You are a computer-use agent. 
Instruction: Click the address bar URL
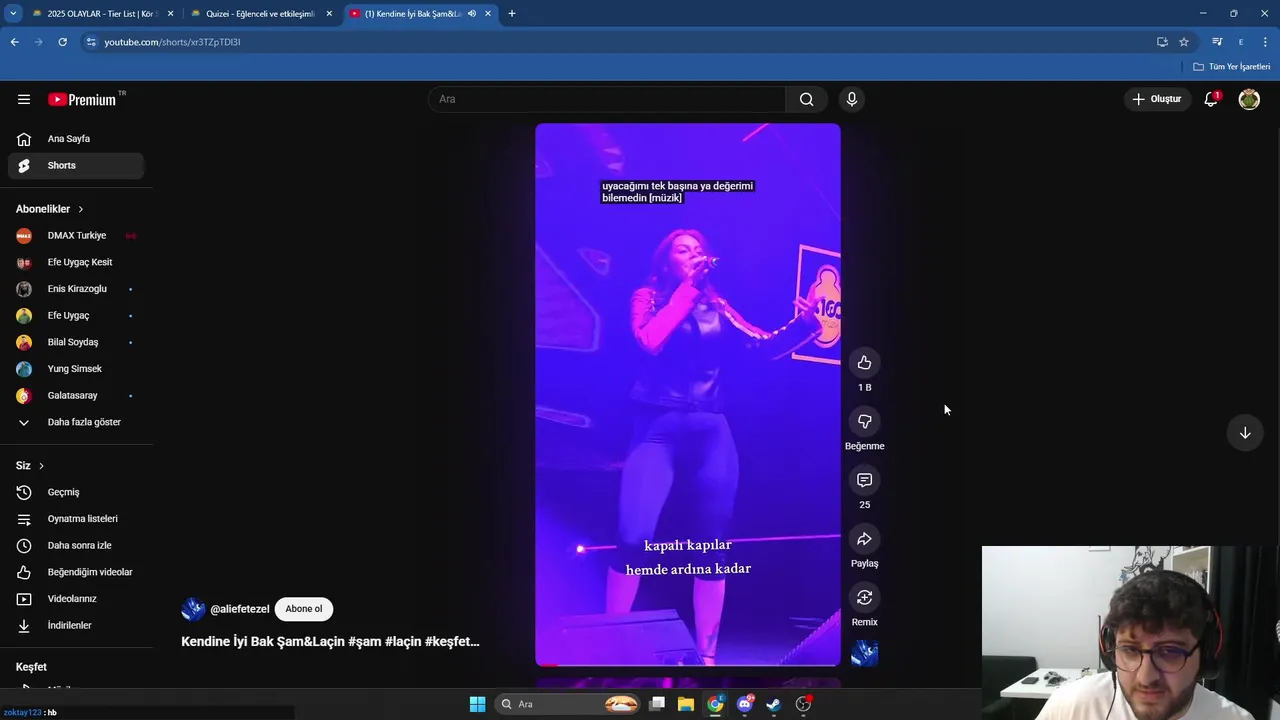(x=172, y=42)
